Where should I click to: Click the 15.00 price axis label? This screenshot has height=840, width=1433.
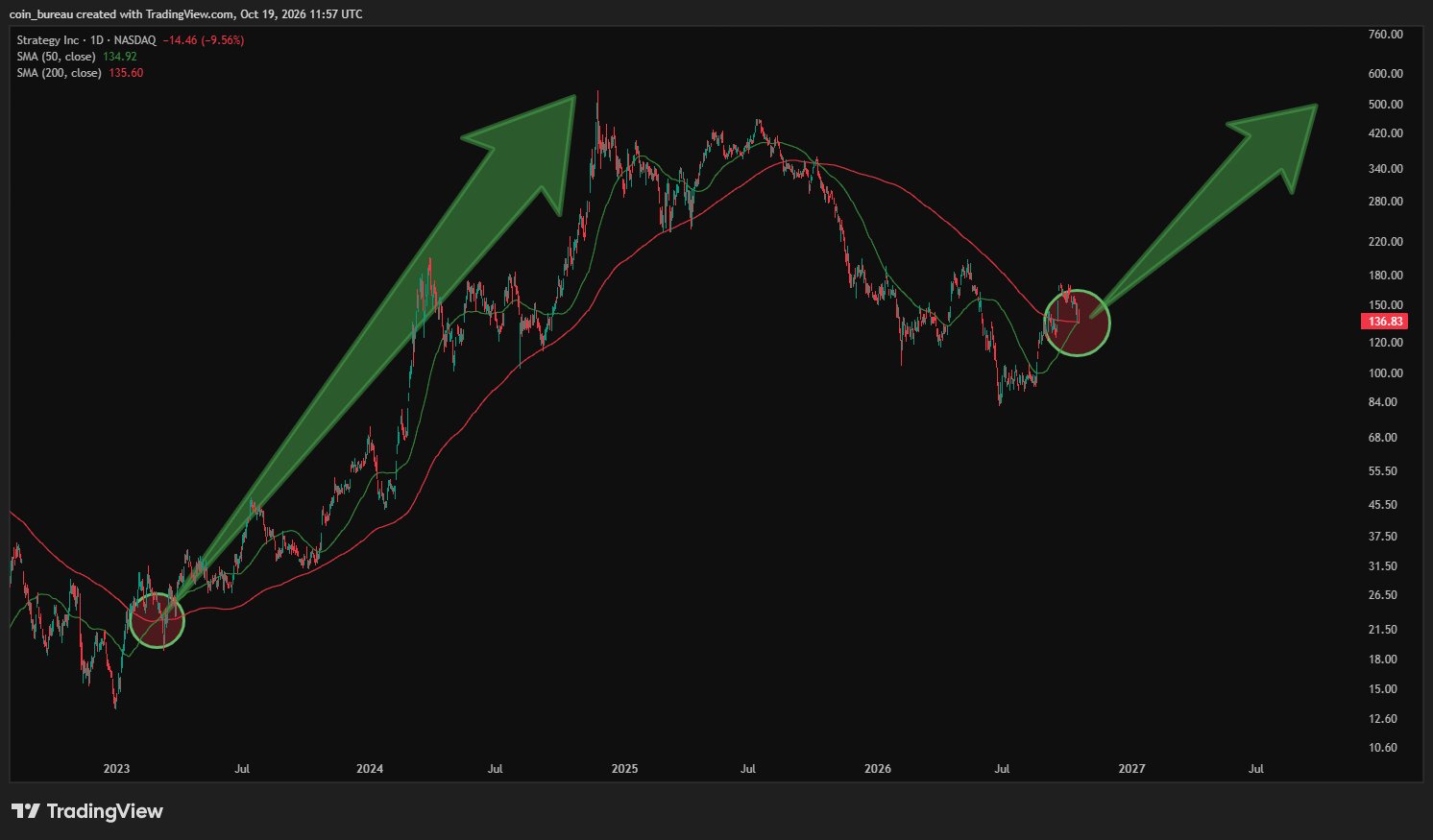tap(1385, 689)
